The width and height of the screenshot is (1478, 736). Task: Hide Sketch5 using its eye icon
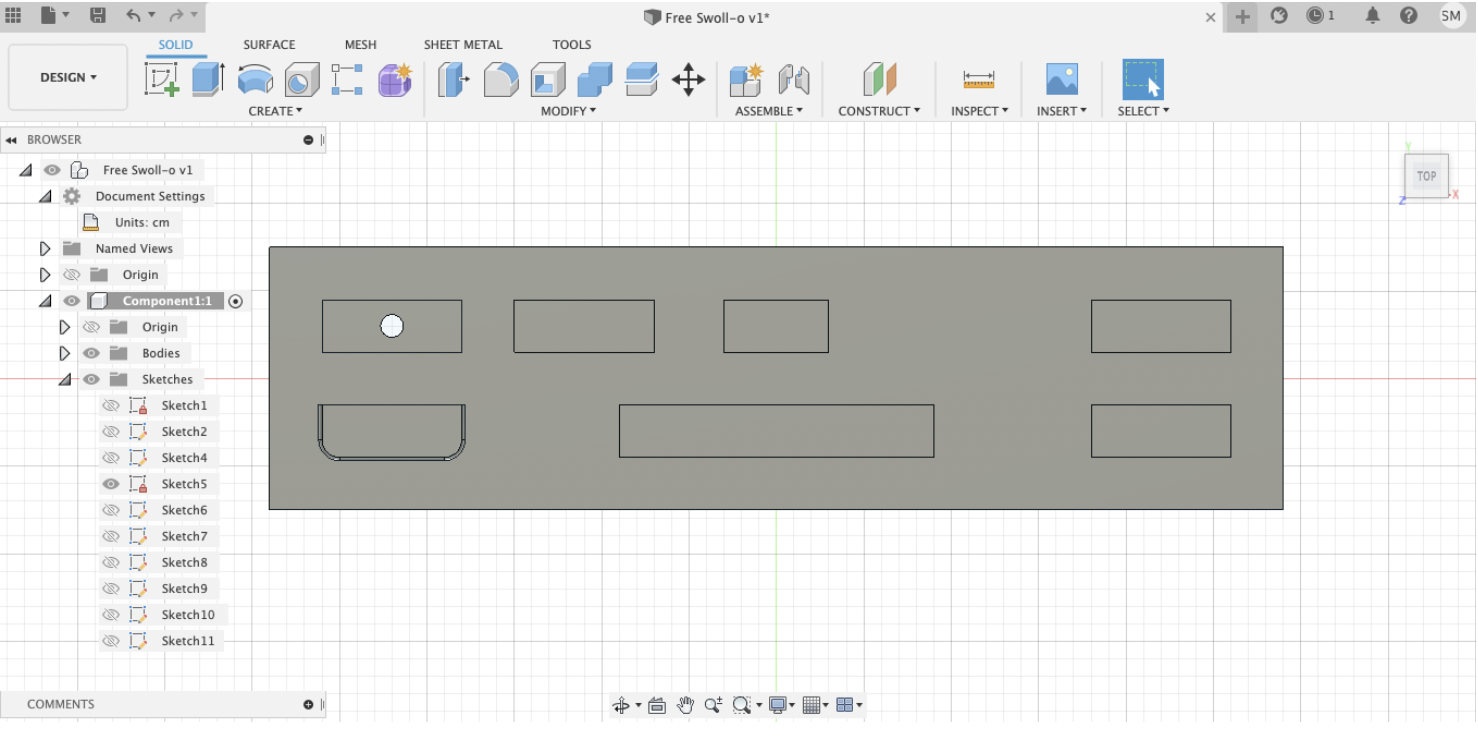click(x=111, y=484)
